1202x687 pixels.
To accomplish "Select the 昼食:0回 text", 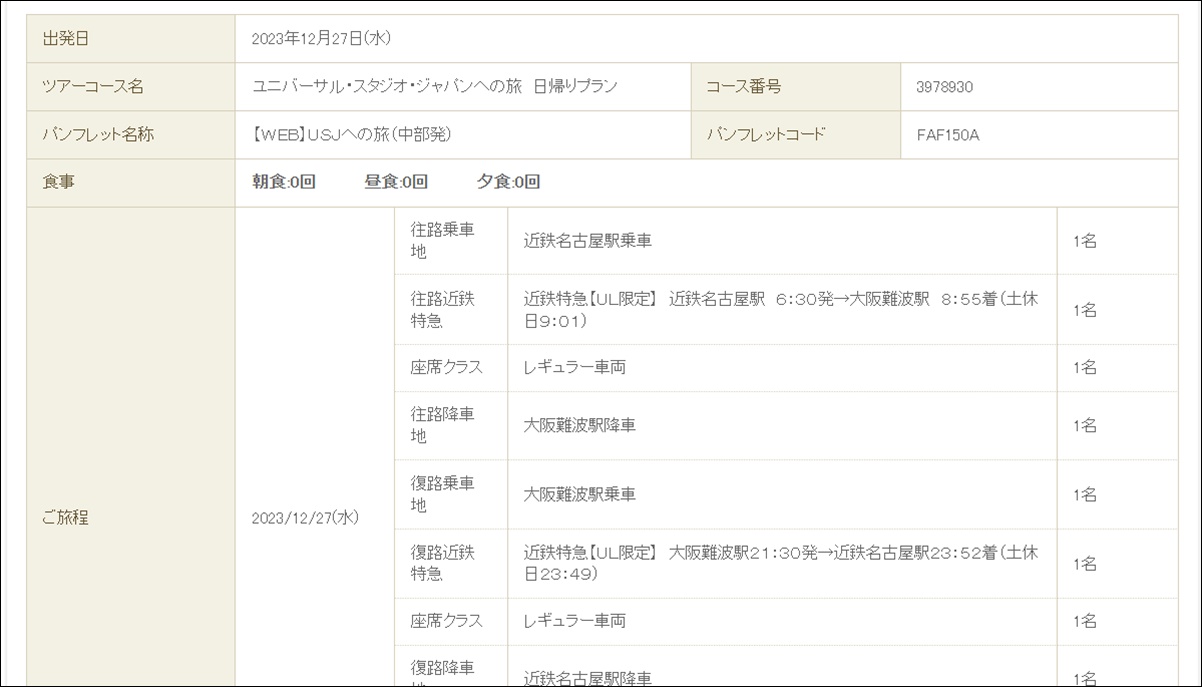I will (396, 182).
